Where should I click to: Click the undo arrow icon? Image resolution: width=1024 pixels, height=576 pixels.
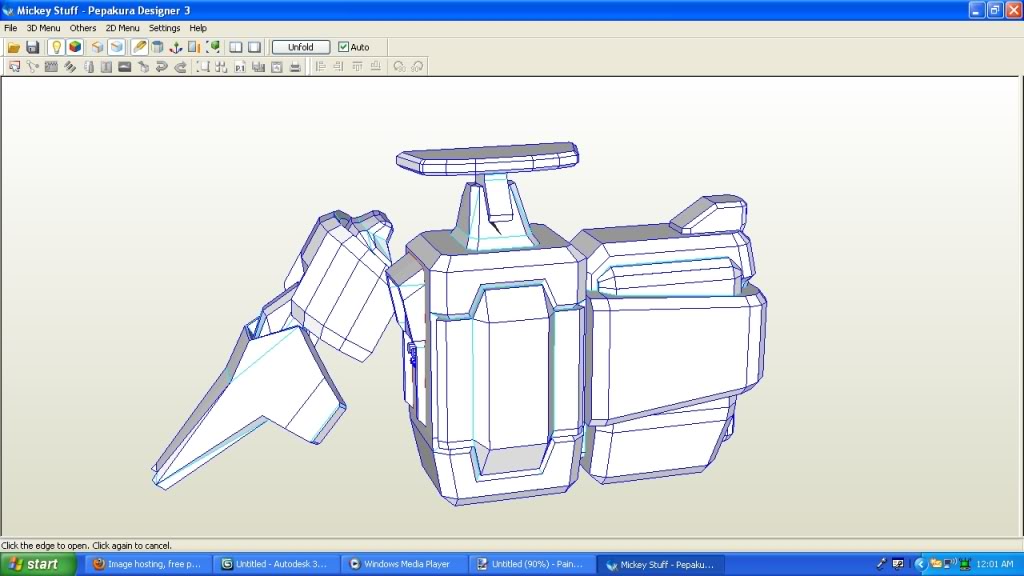pos(162,67)
